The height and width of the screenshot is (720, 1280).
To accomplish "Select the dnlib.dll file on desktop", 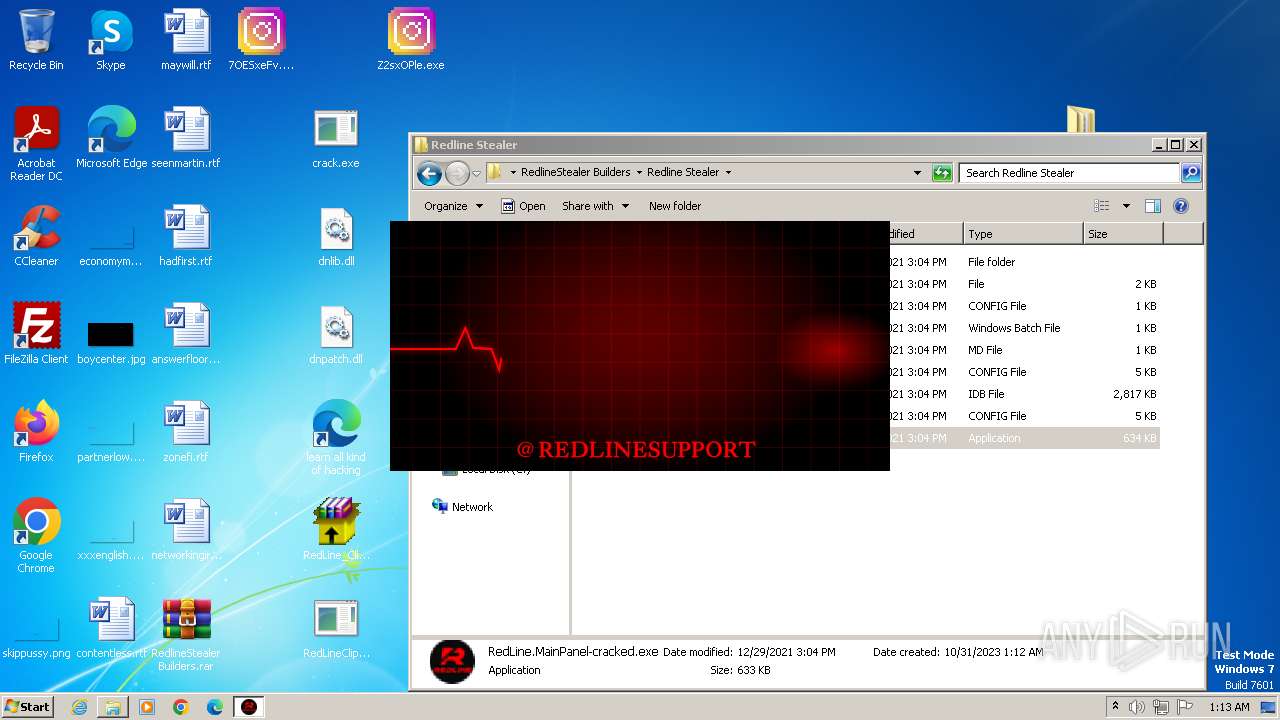I will [x=336, y=236].
